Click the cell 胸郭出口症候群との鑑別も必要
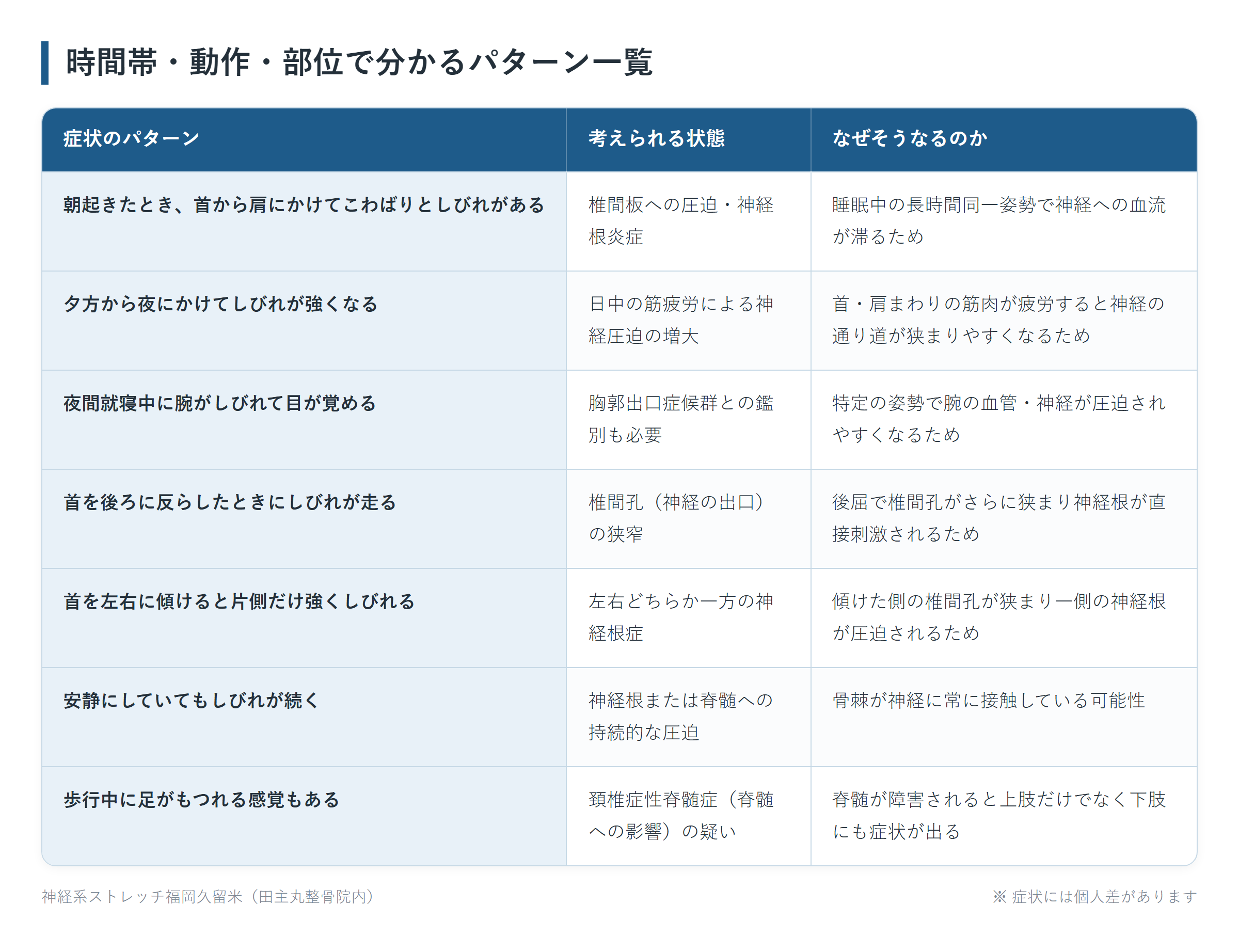This screenshot has width=1239, height=952. (x=688, y=419)
